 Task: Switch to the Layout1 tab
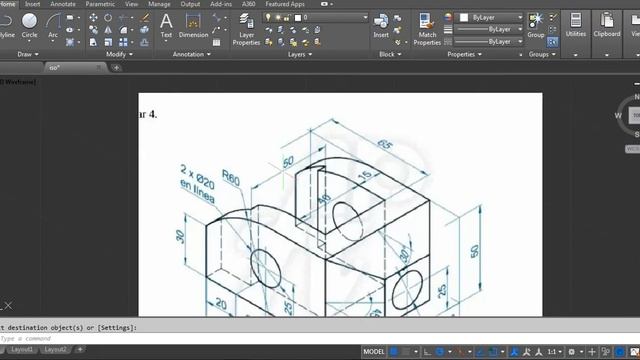pyautogui.click(x=21, y=350)
